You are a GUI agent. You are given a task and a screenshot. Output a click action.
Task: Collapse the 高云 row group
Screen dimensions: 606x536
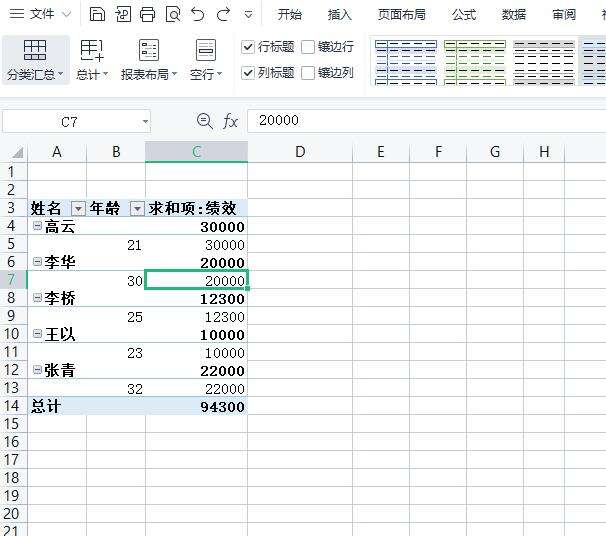point(37,226)
